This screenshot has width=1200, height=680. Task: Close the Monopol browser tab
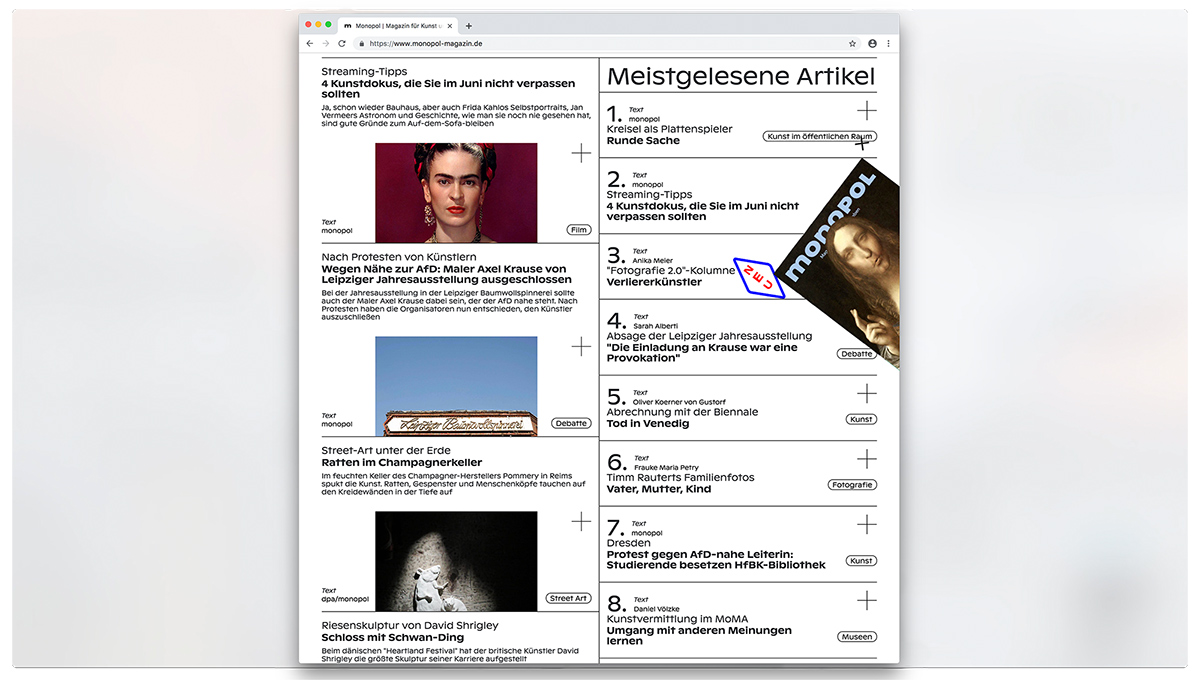[x=450, y=25]
